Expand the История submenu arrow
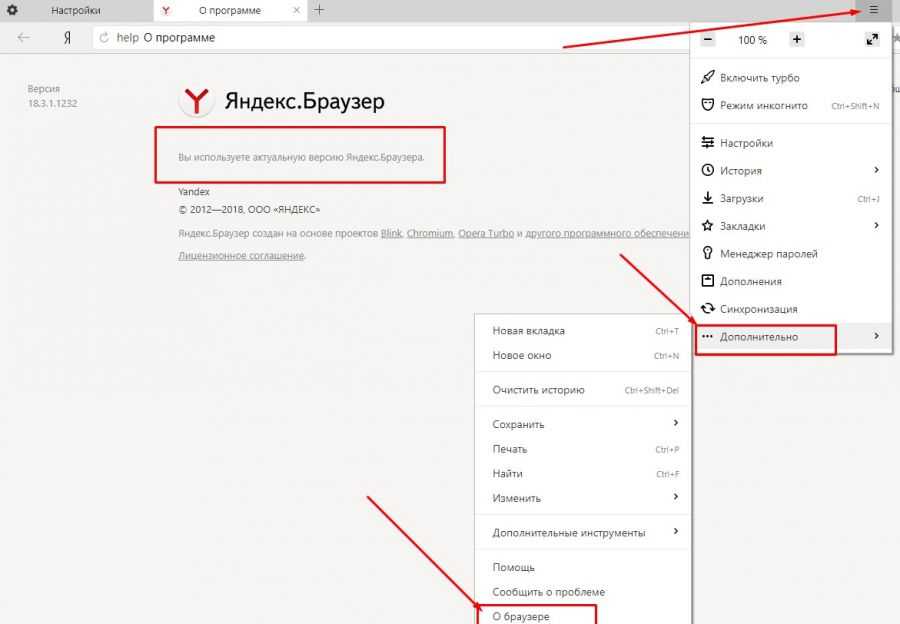The image size is (900, 624). 876,170
